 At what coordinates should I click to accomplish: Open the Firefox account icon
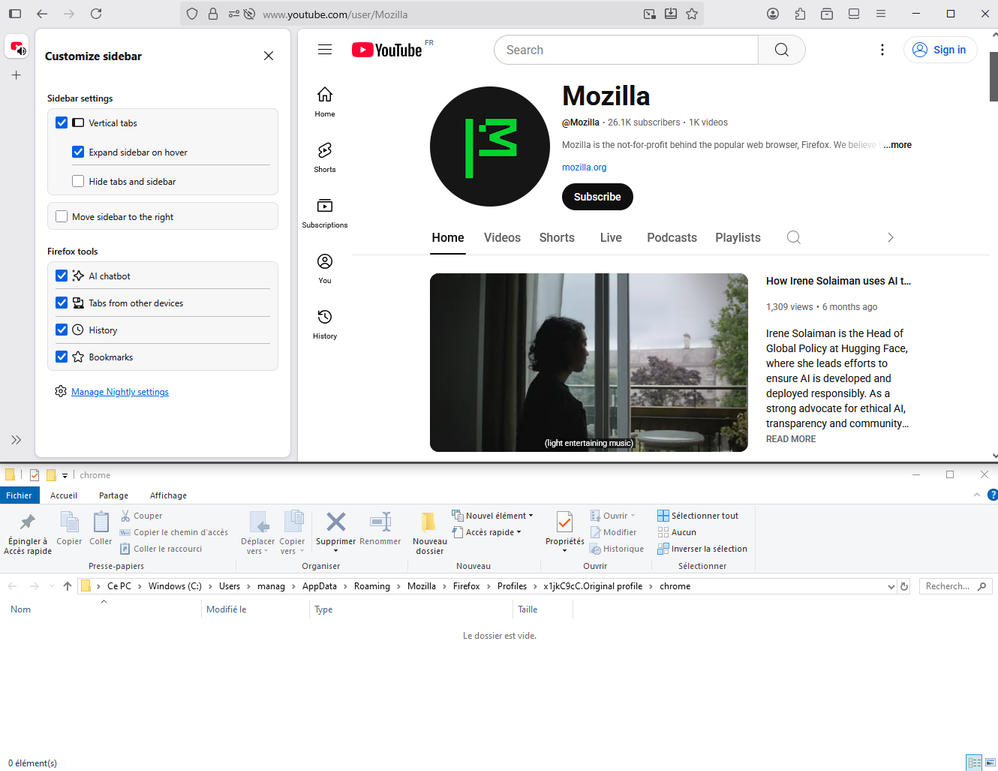click(x=773, y=13)
